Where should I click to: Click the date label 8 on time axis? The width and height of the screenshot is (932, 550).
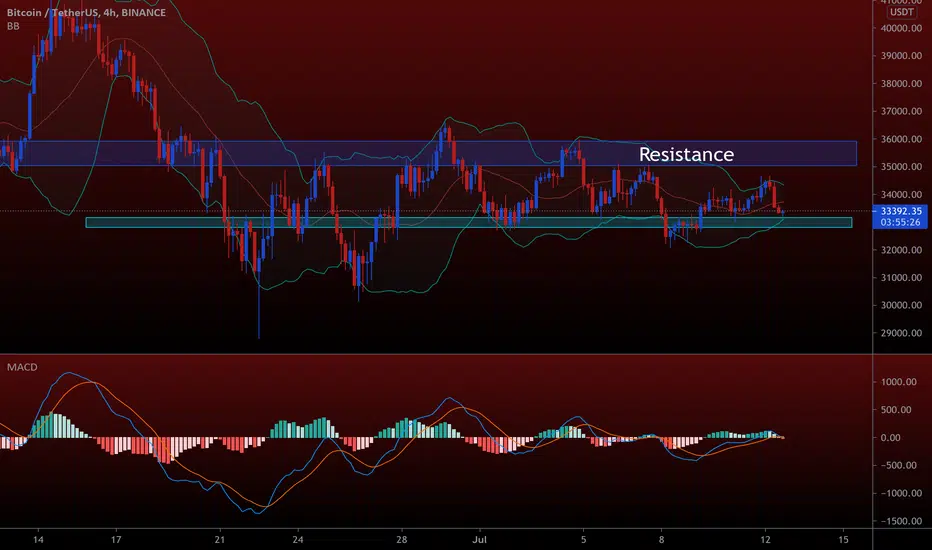[x=662, y=540]
